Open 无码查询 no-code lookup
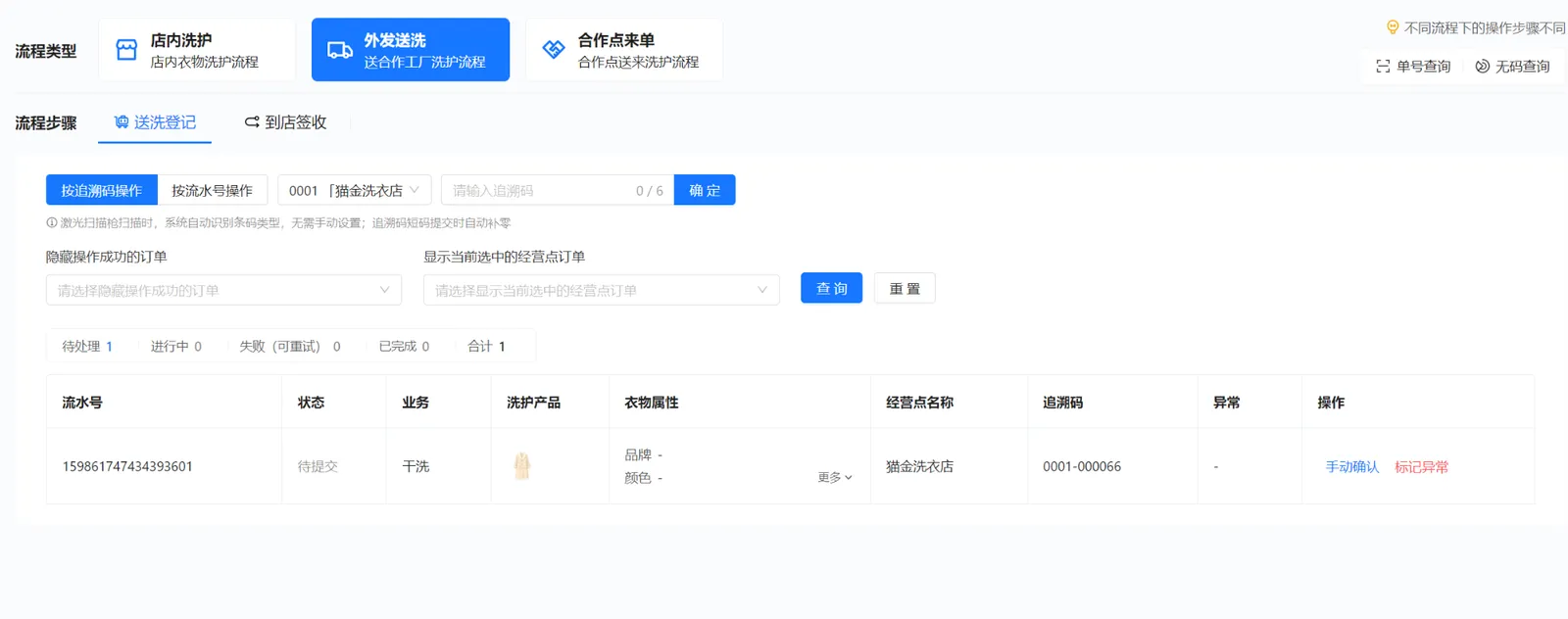The image size is (1568, 619). click(1512, 67)
